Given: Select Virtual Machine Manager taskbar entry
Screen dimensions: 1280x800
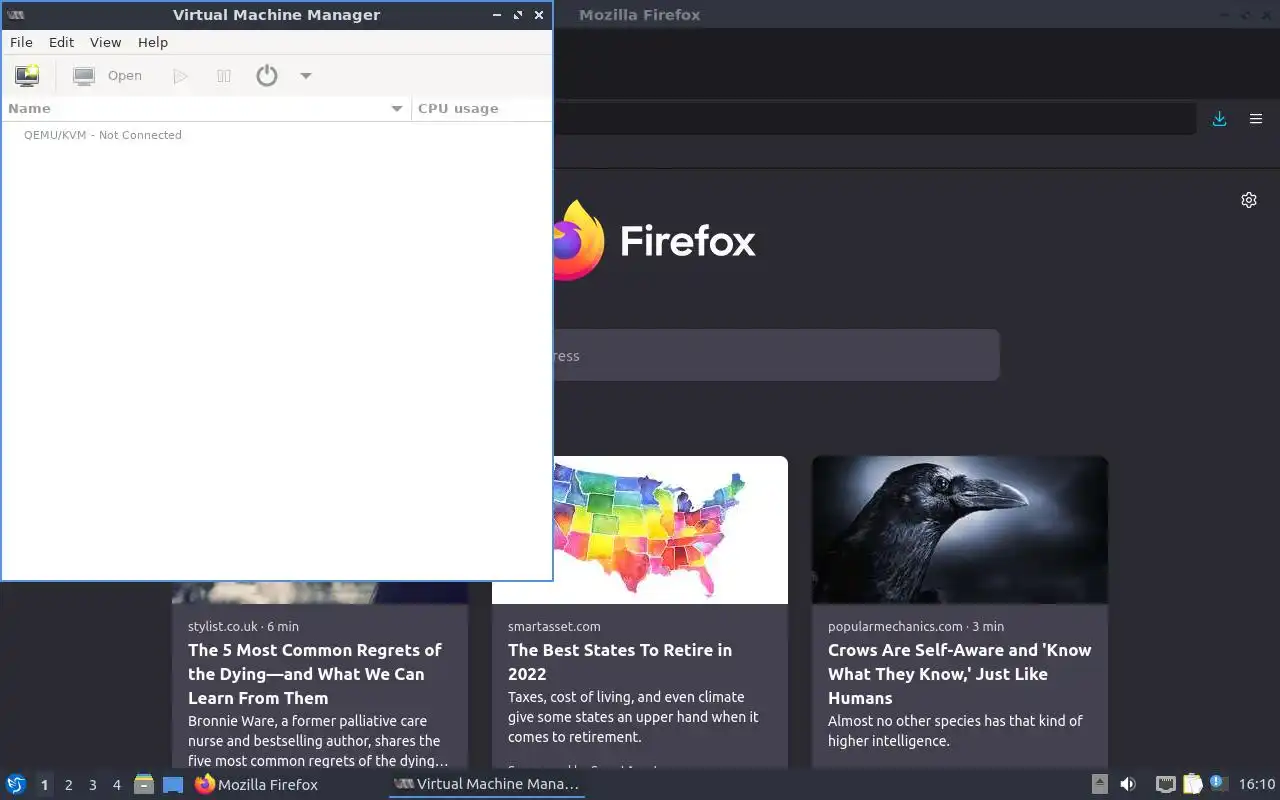Looking at the screenshot, I should [487, 784].
